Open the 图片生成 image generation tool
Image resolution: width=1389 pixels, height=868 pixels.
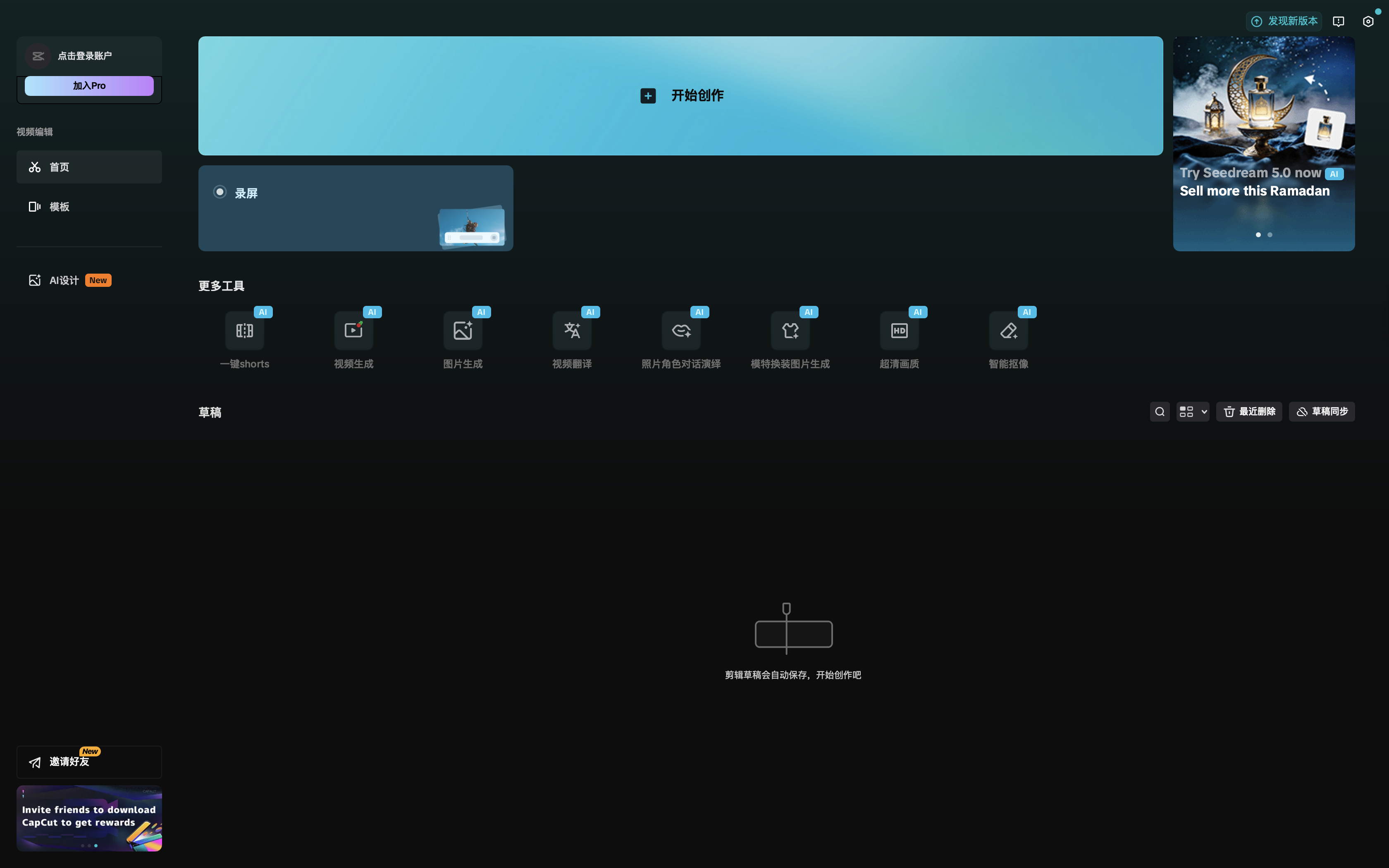coord(463,331)
